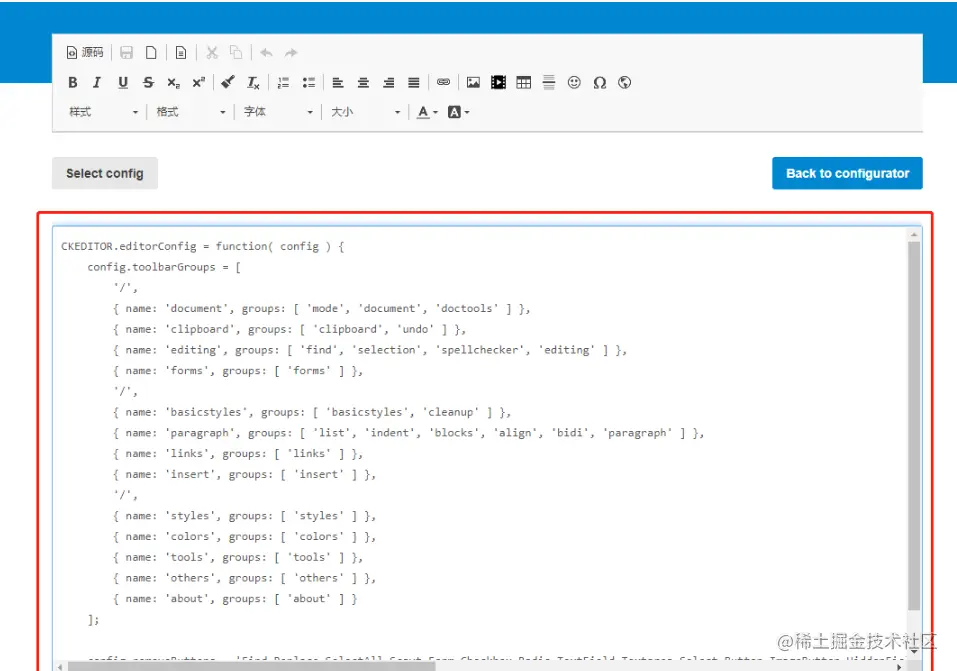Toggle bulleted list
Screen dimensions: 957x671
pyautogui.click(x=309, y=82)
